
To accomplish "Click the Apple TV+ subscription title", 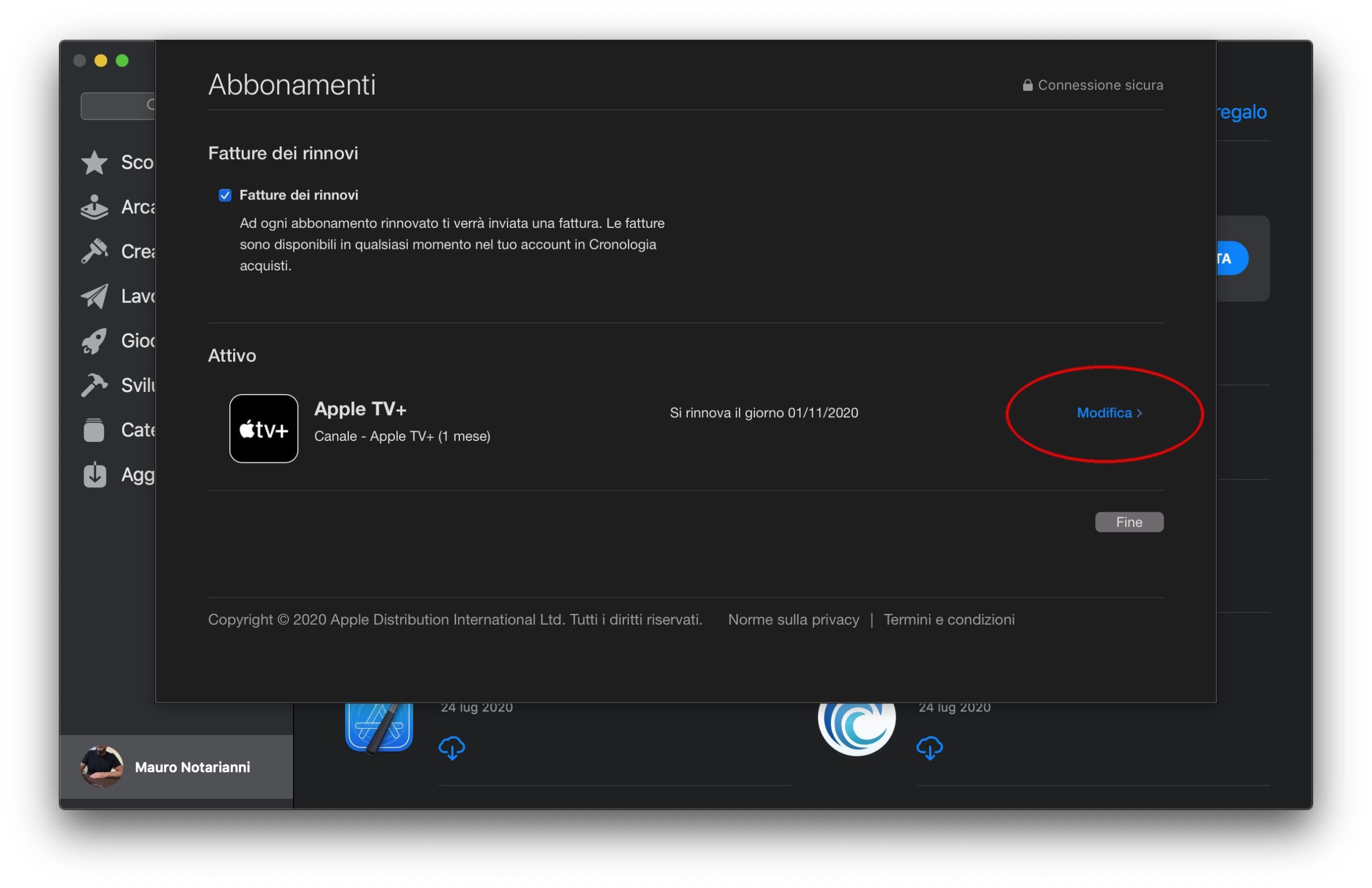I will tap(360, 409).
